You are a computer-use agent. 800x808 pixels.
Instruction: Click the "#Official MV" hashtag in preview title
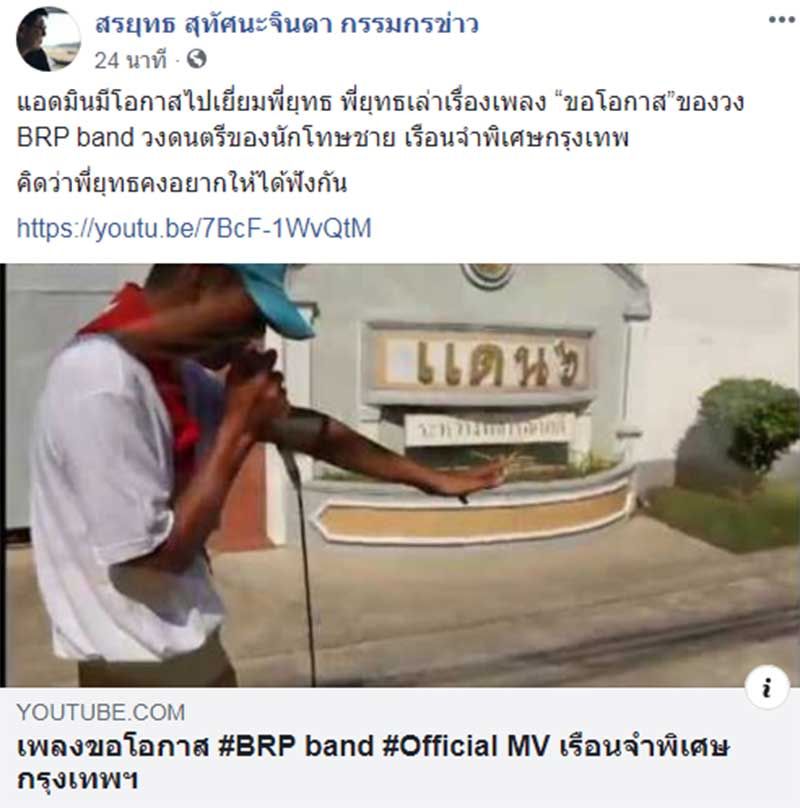click(x=466, y=746)
